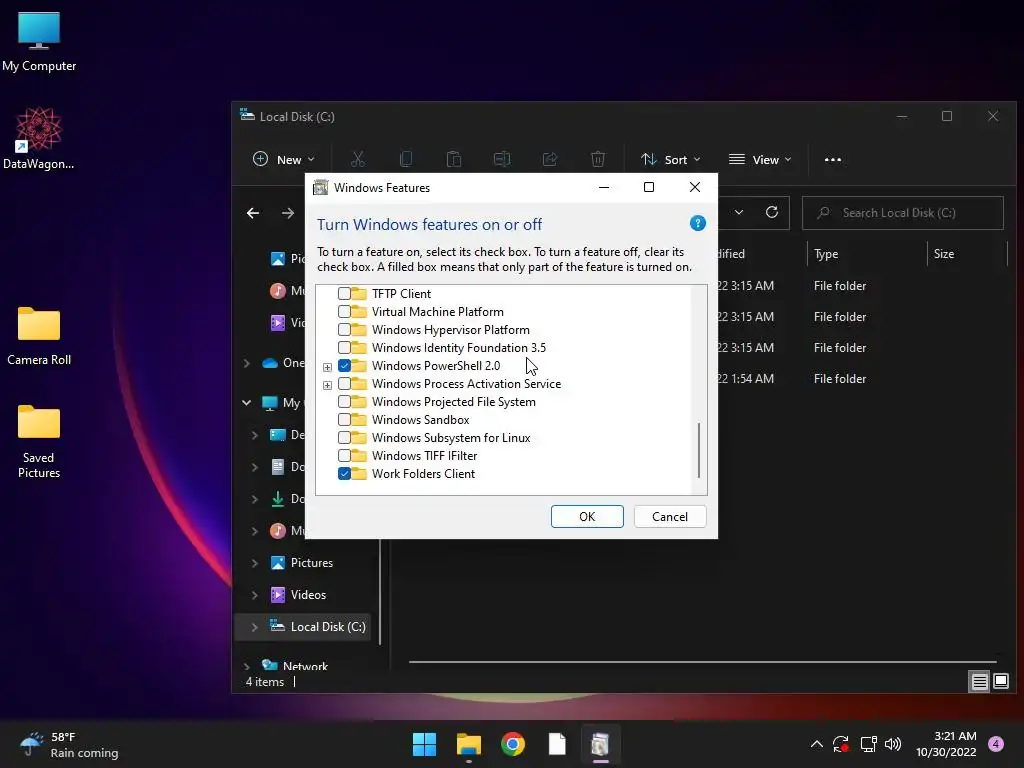
Task: Expand Pictures in navigation pane
Action: (255, 563)
